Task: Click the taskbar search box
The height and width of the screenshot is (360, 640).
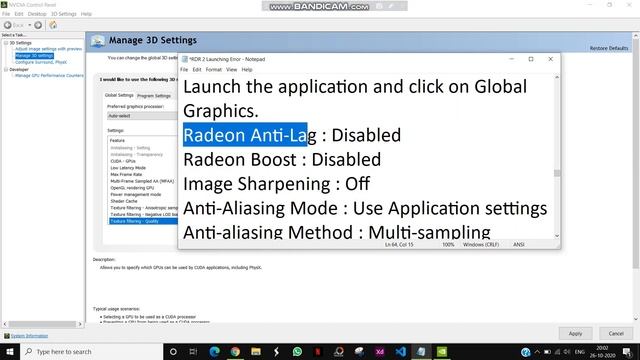Action: 91,351
